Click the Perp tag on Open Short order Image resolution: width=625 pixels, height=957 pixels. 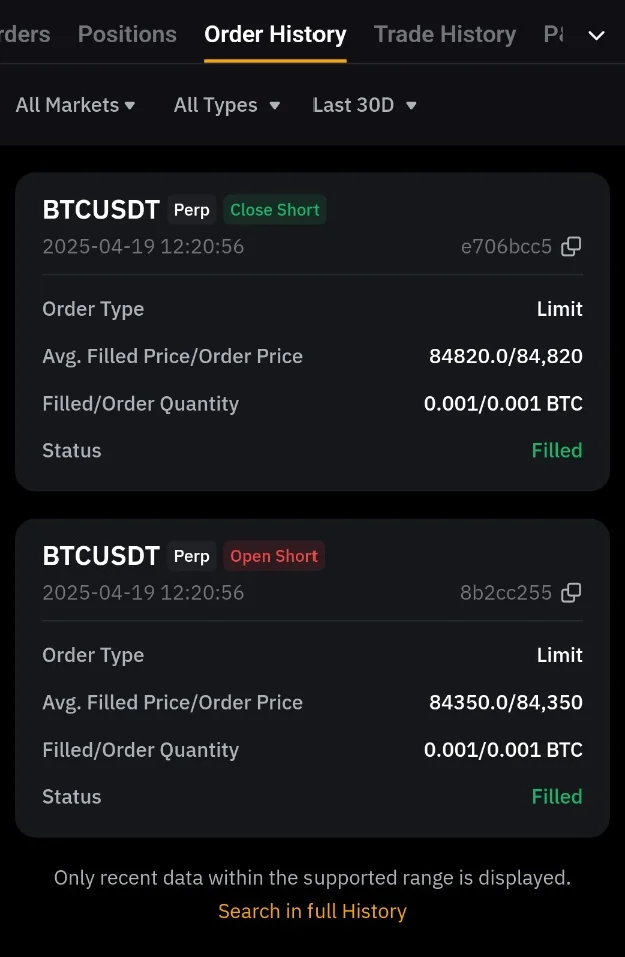click(x=192, y=556)
